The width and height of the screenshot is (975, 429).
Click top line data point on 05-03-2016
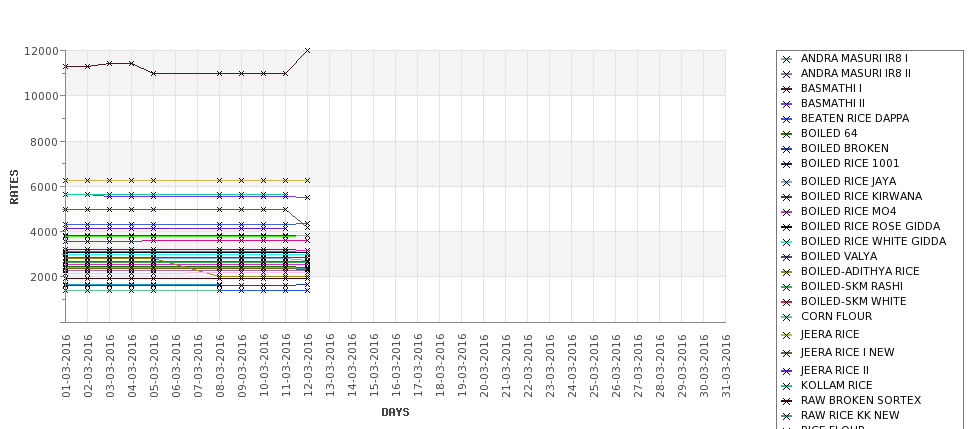(154, 73)
